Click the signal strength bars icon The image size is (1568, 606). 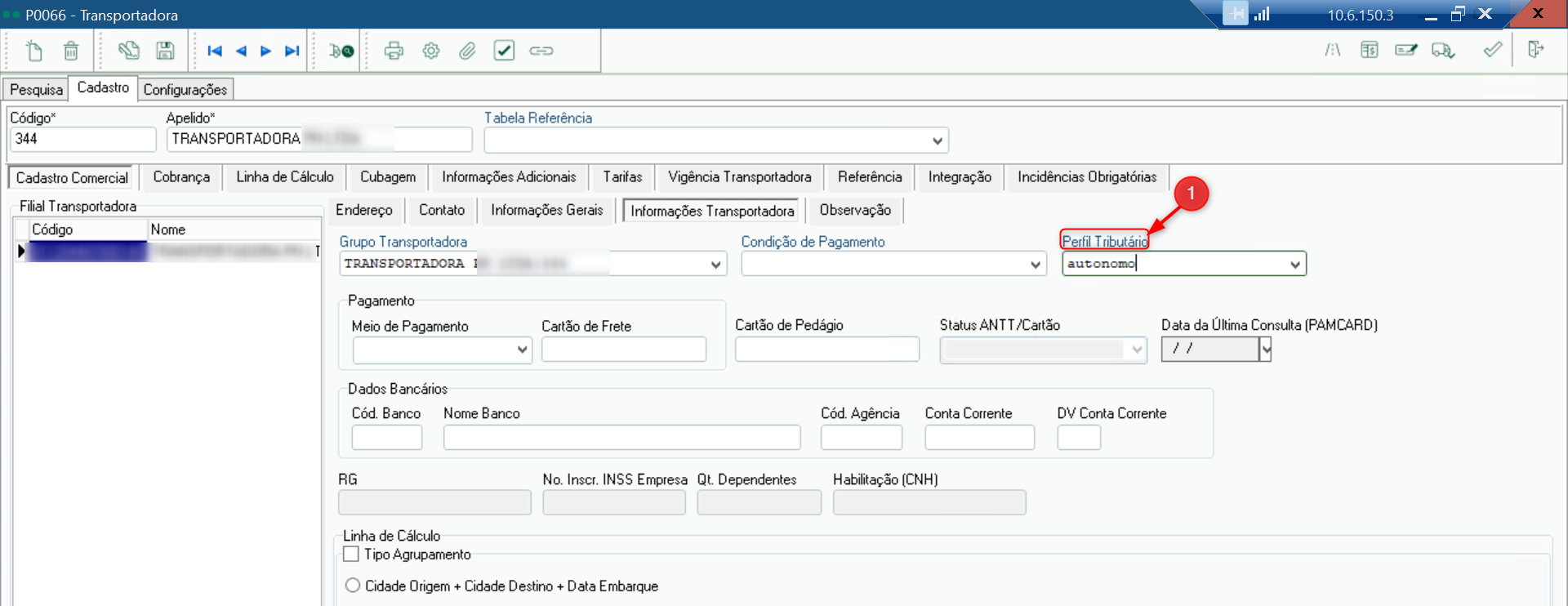1263,14
